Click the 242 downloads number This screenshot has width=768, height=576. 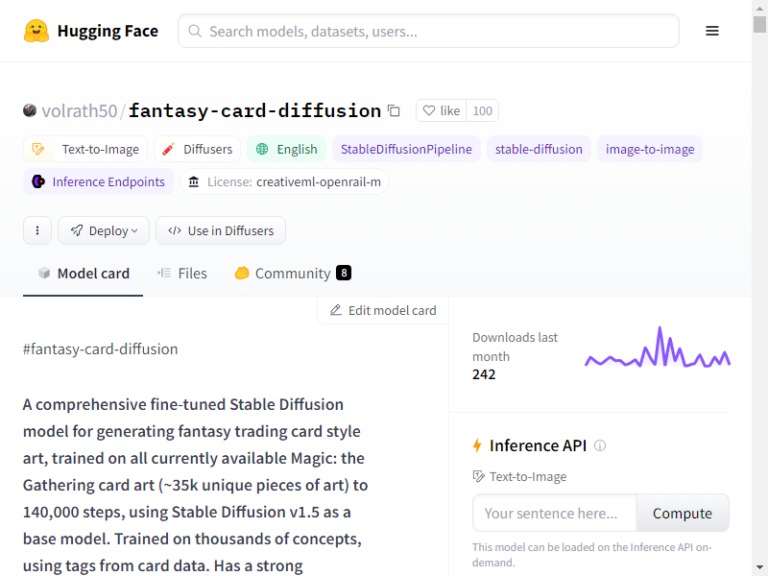pyautogui.click(x=484, y=374)
